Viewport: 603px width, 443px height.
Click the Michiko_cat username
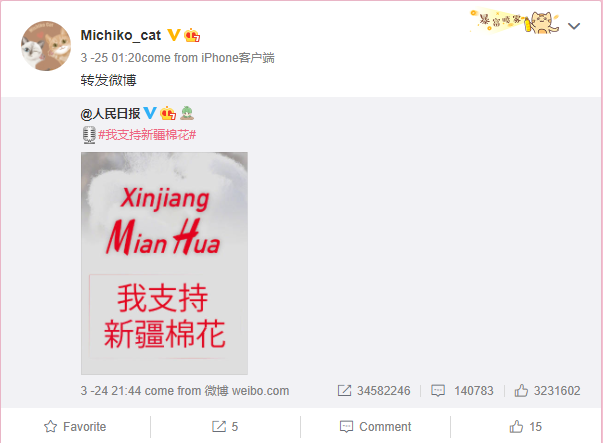121,35
